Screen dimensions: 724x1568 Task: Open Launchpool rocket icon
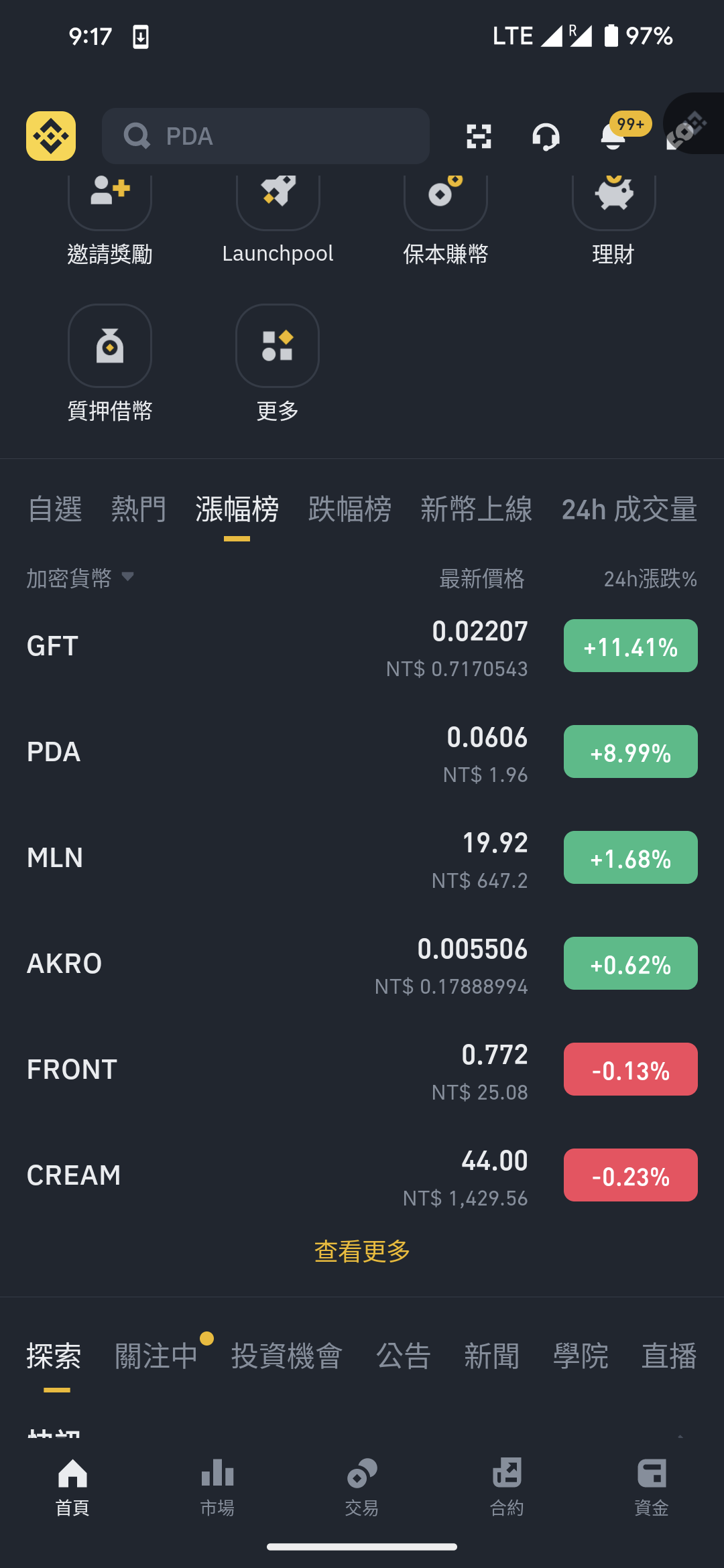coord(278,194)
